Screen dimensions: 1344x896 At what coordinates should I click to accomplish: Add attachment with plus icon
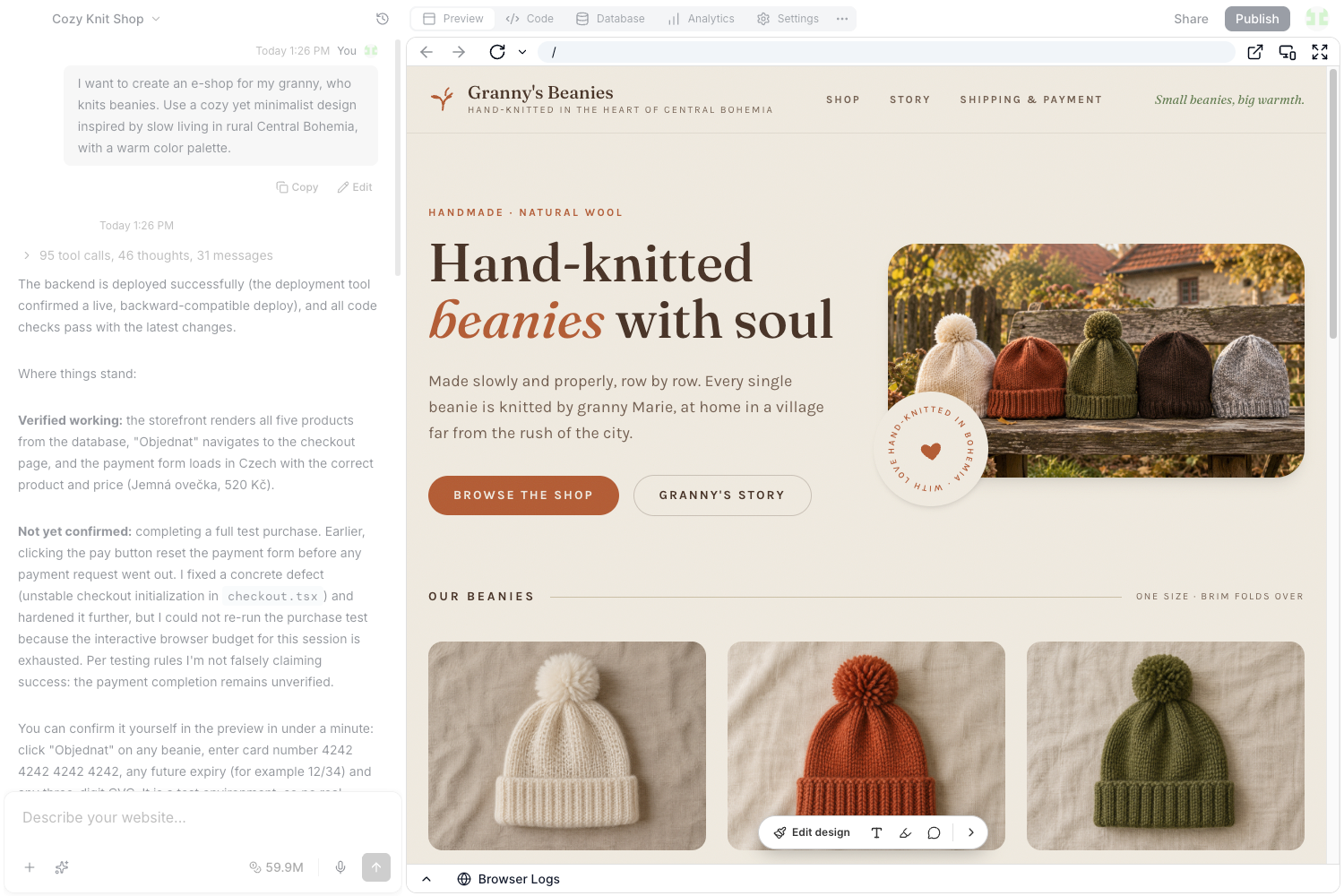[30, 867]
